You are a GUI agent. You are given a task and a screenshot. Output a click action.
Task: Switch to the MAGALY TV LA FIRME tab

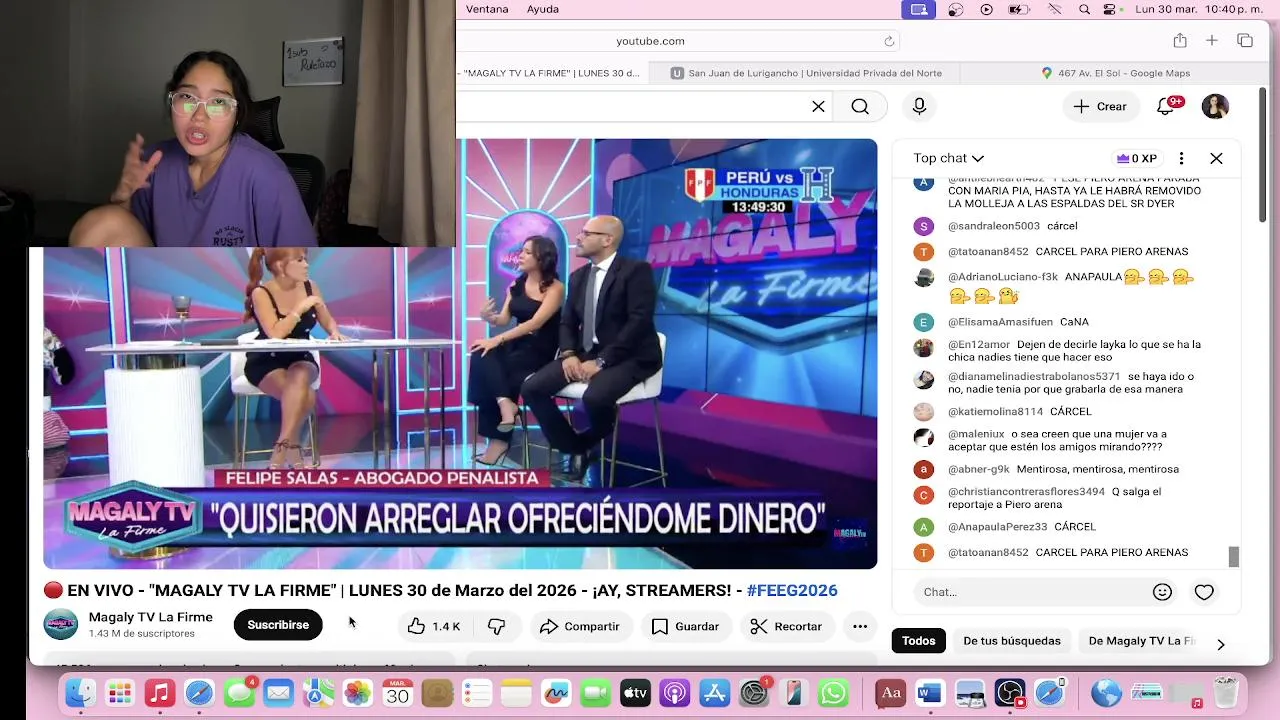pyautogui.click(x=553, y=73)
